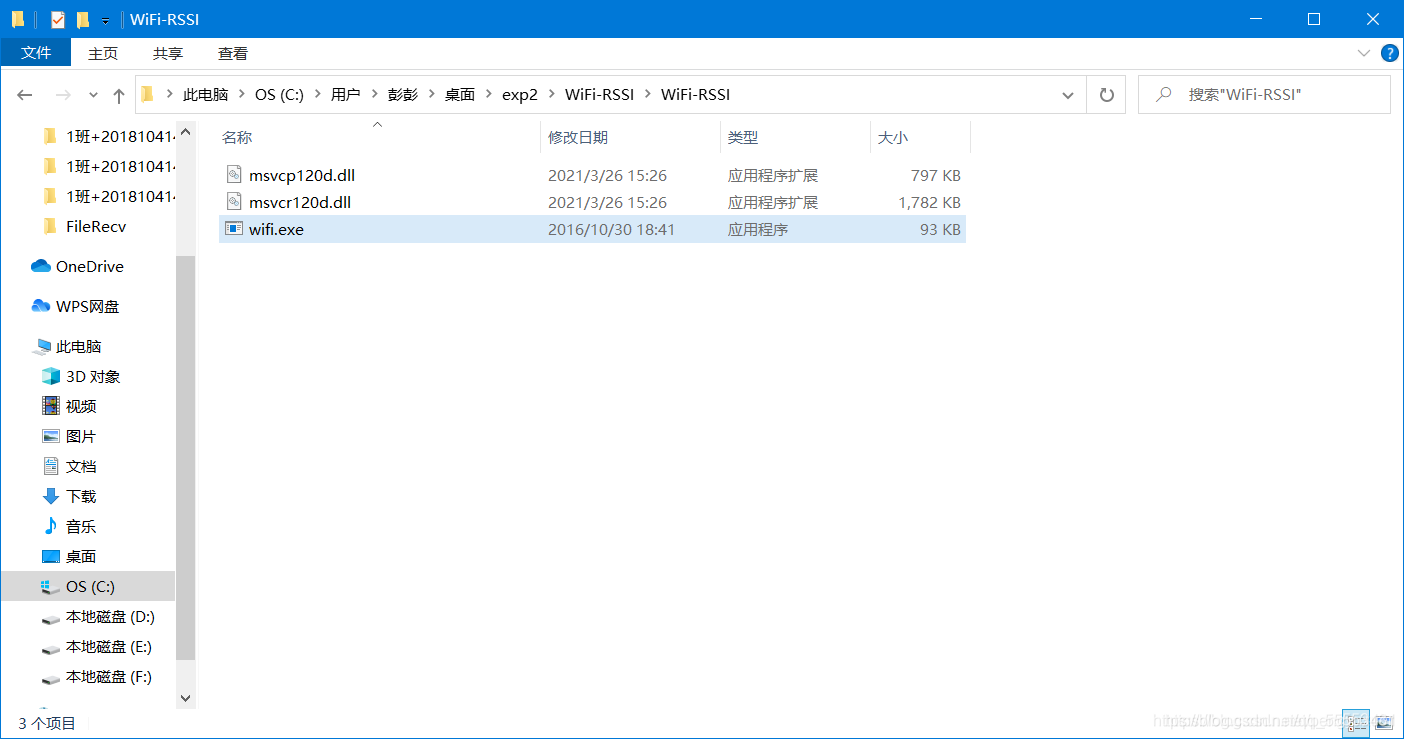Click the 音乐 music note icon
Screen dimensions: 1404x739
coord(51,526)
